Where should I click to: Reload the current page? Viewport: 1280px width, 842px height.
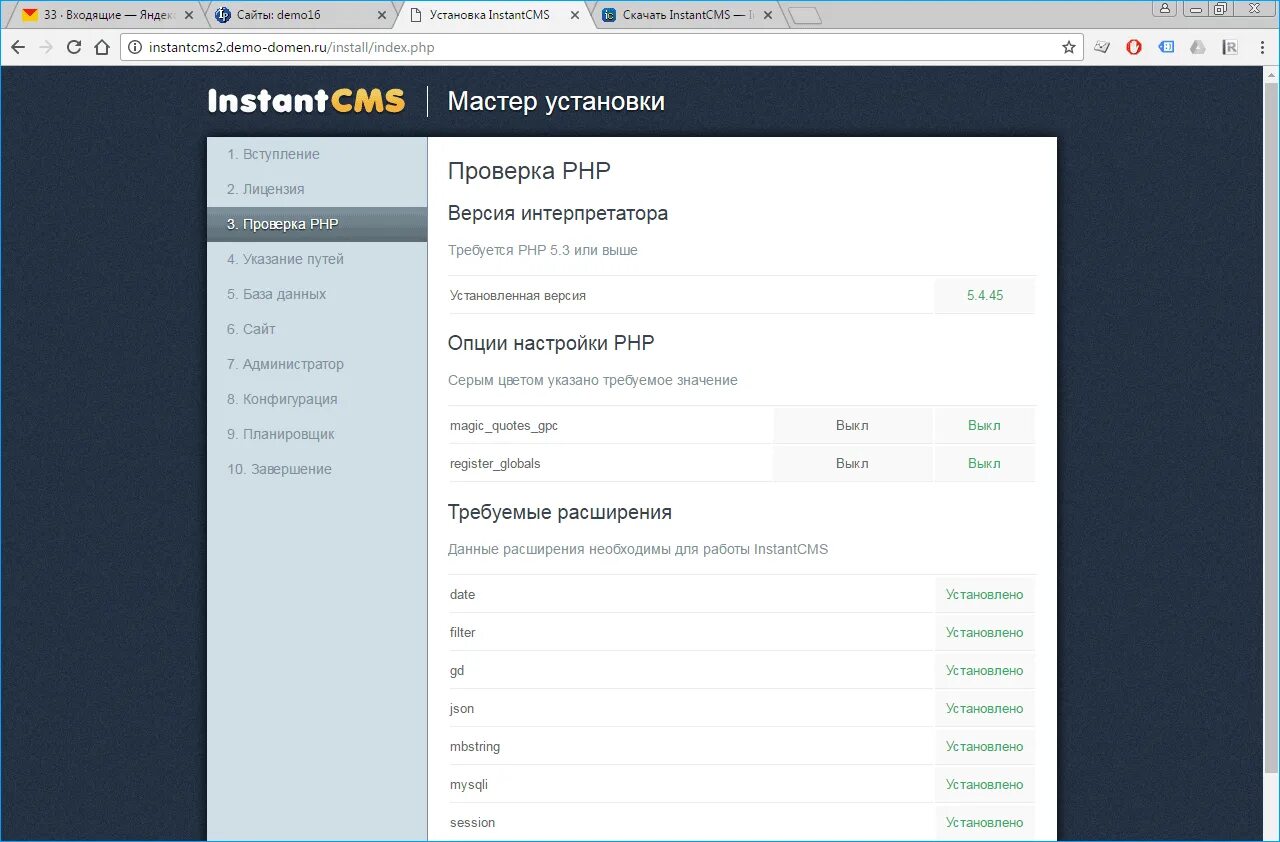coord(73,47)
